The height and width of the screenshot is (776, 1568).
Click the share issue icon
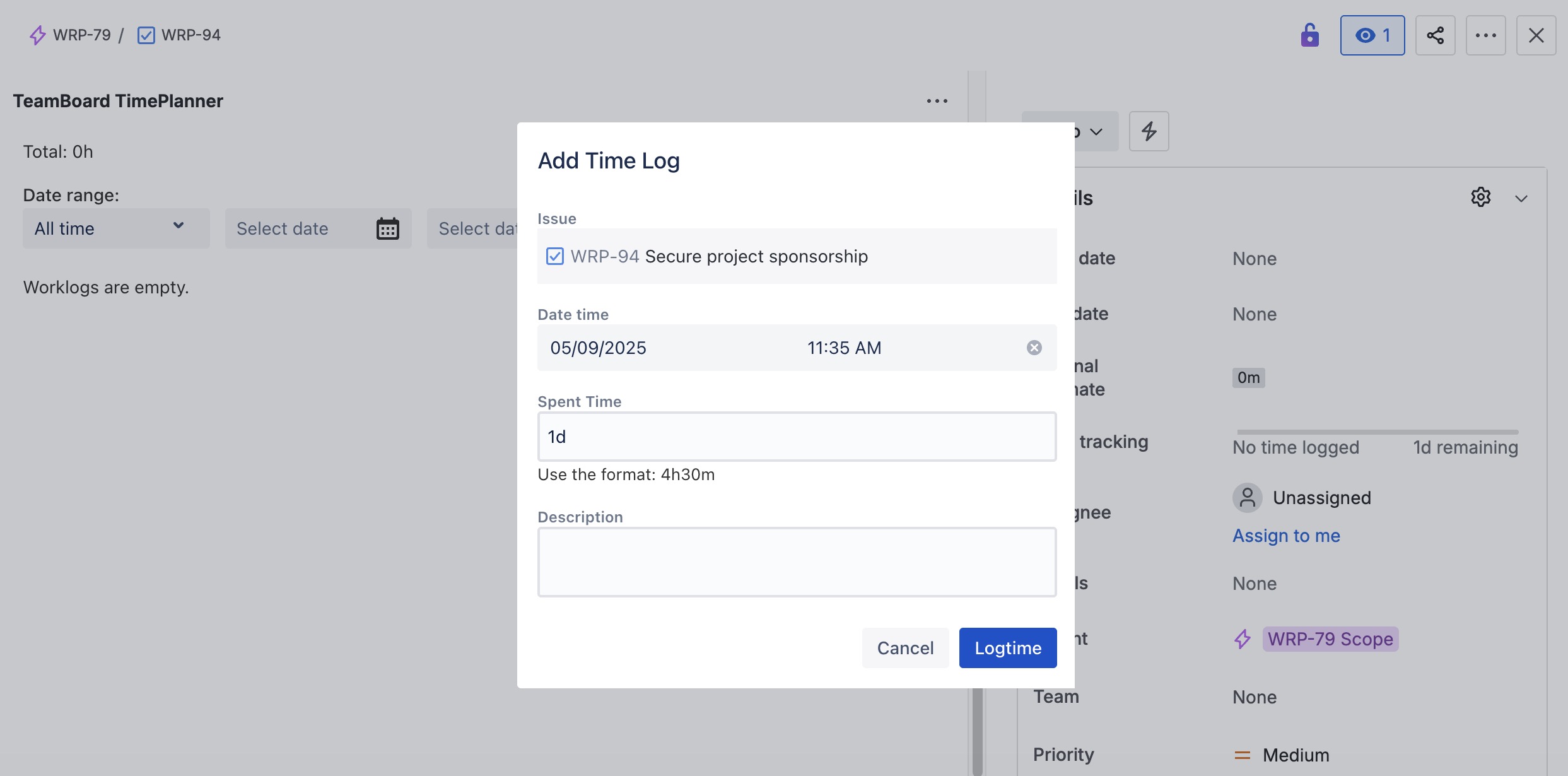click(1435, 35)
